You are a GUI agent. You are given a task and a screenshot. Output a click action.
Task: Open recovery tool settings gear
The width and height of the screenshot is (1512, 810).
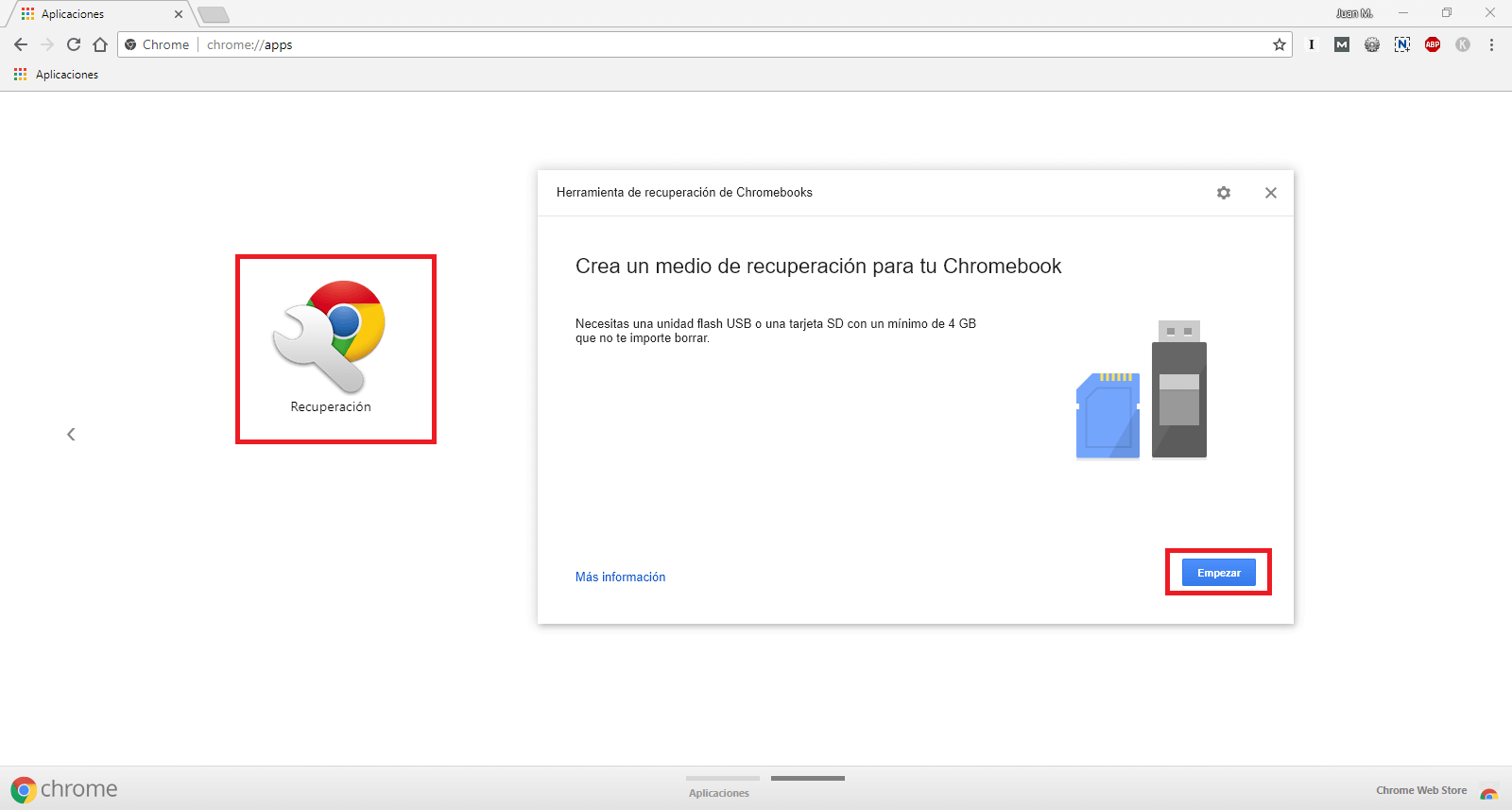click(x=1224, y=193)
